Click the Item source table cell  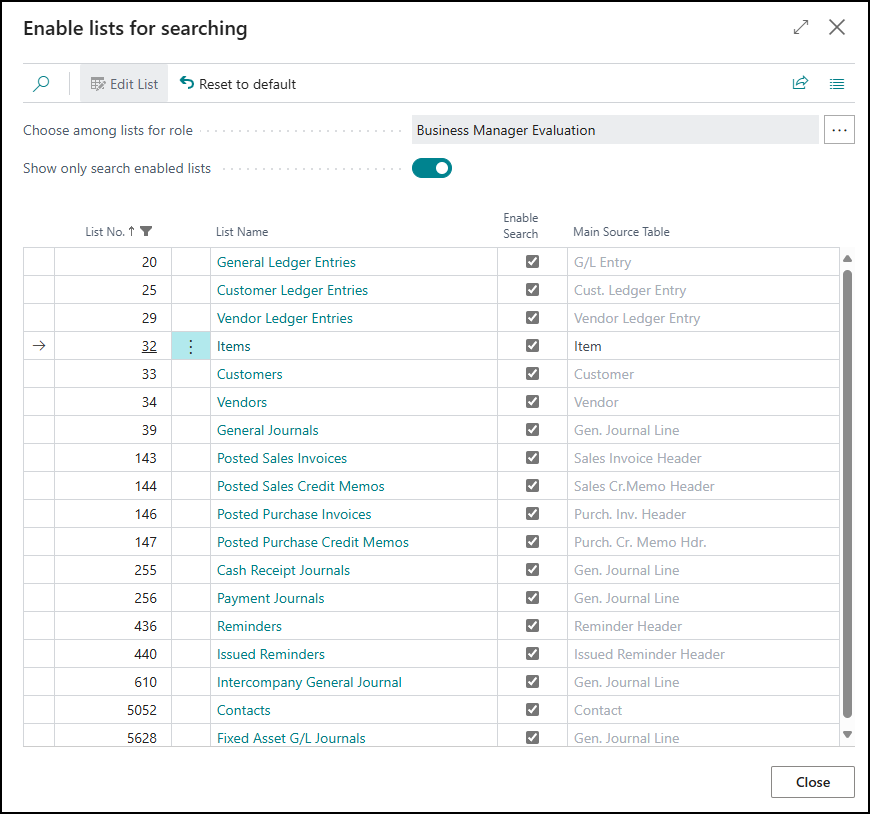(x=703, y=346)
